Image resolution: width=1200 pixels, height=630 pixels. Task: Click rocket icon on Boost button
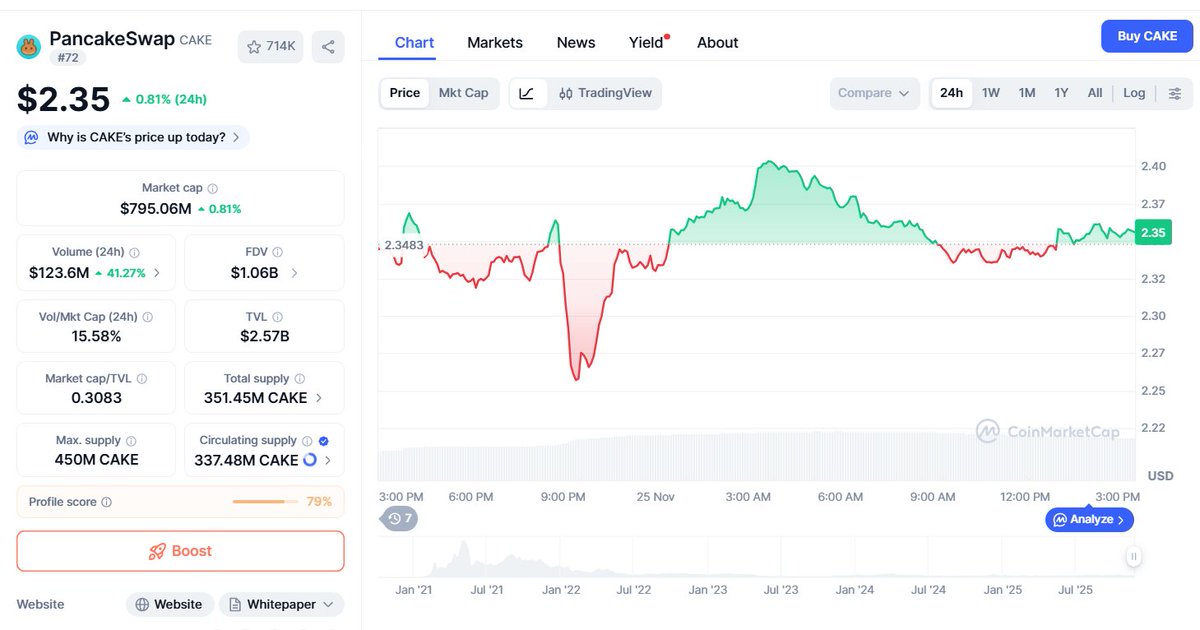[157, 551]
